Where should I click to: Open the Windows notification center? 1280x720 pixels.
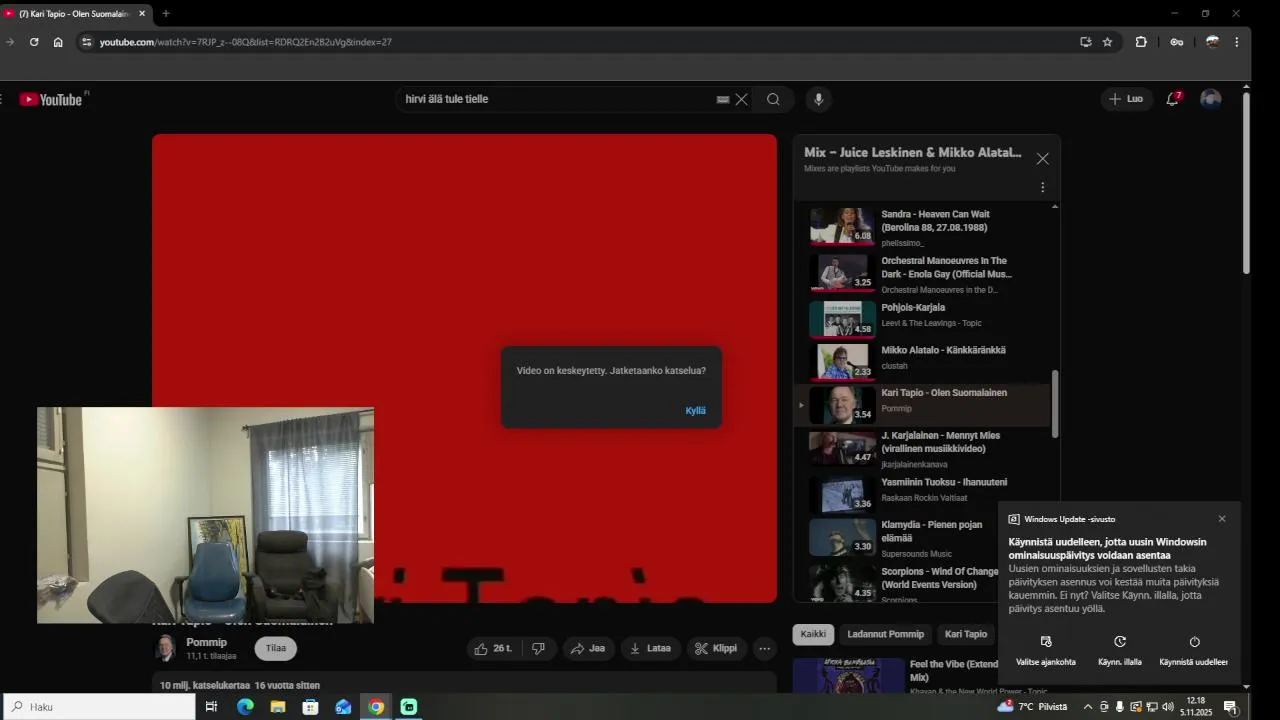pyautogui.click(x=1230, y=707)
